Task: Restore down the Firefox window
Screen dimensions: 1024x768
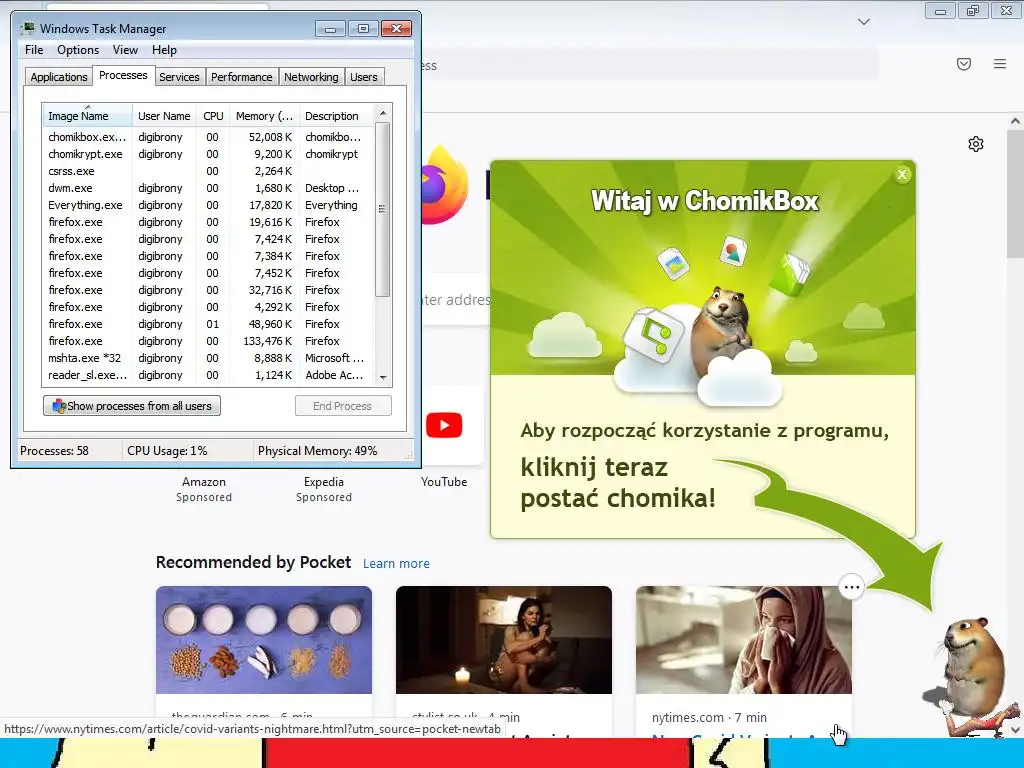Action: (x=973, y=11)
